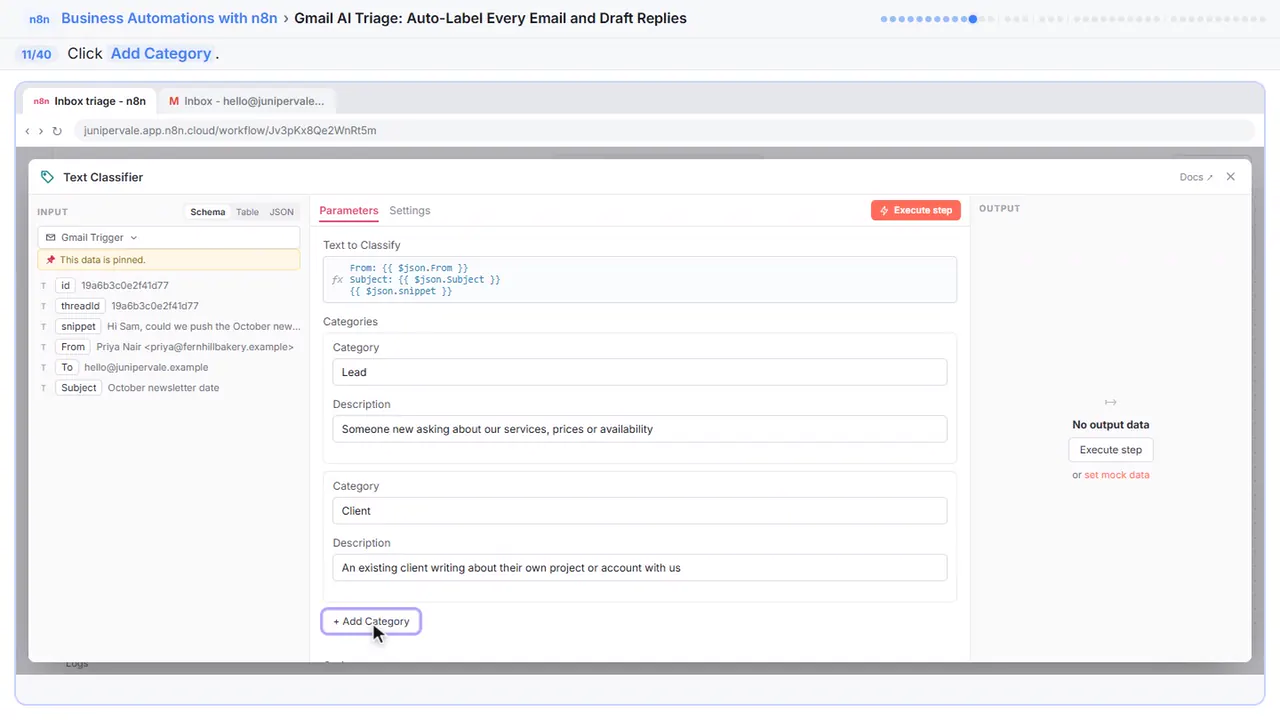Viewport: 1280px width, 720px height.
Task: Click the Category field containing Lead
Action: [640, 372]
